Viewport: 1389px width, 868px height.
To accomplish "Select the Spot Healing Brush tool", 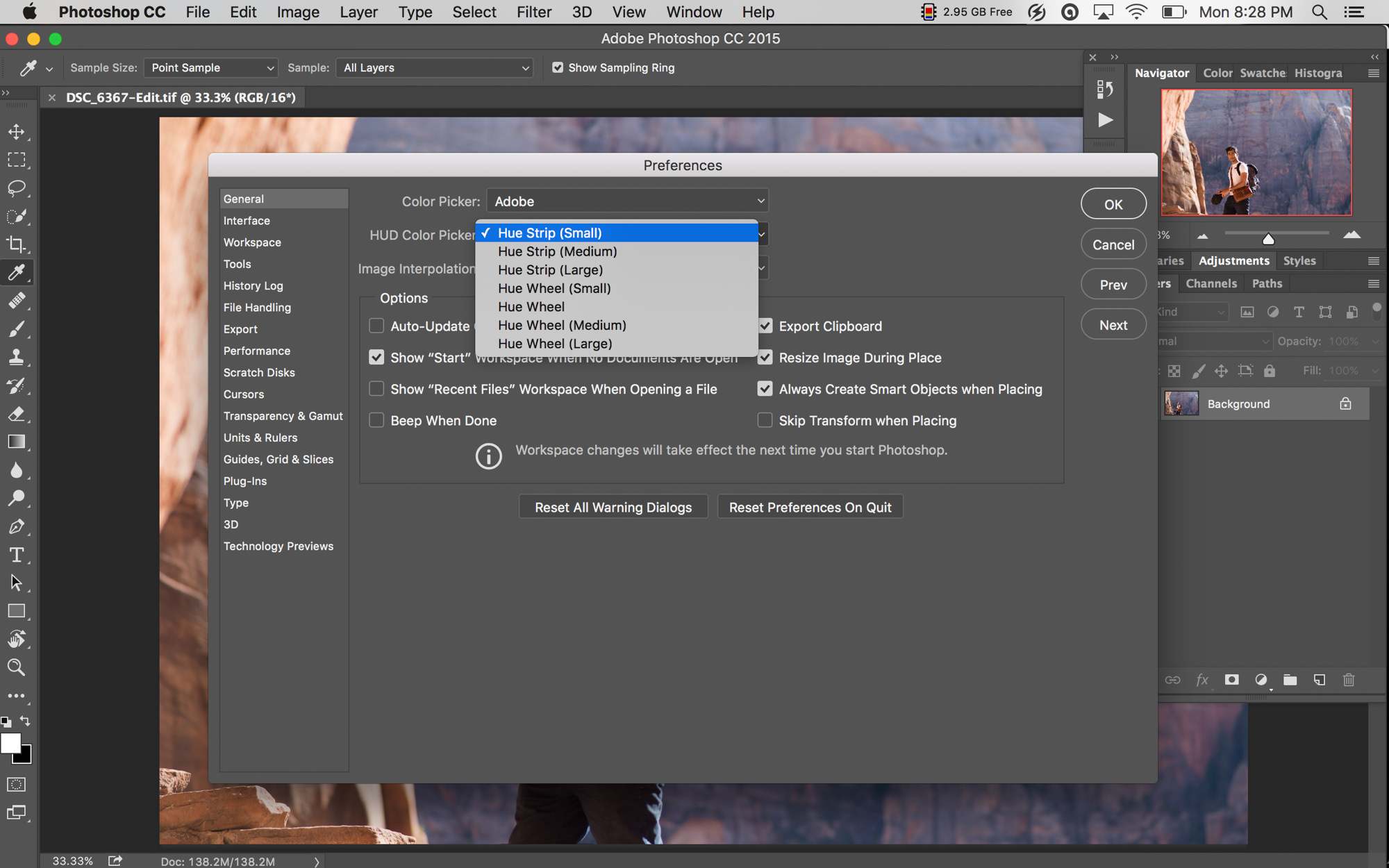I will coord(17,300).
